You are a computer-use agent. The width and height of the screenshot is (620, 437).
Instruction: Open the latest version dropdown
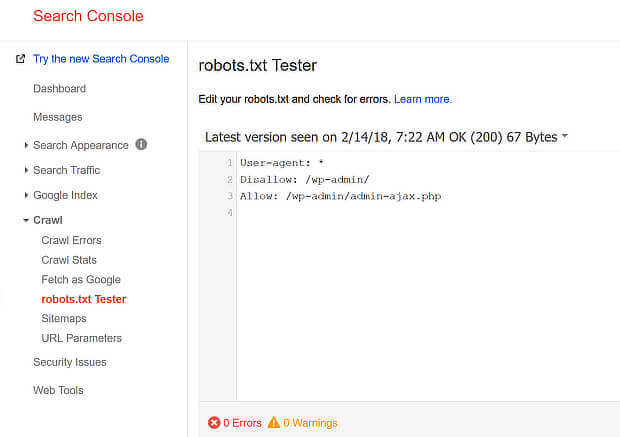(565, 137)
